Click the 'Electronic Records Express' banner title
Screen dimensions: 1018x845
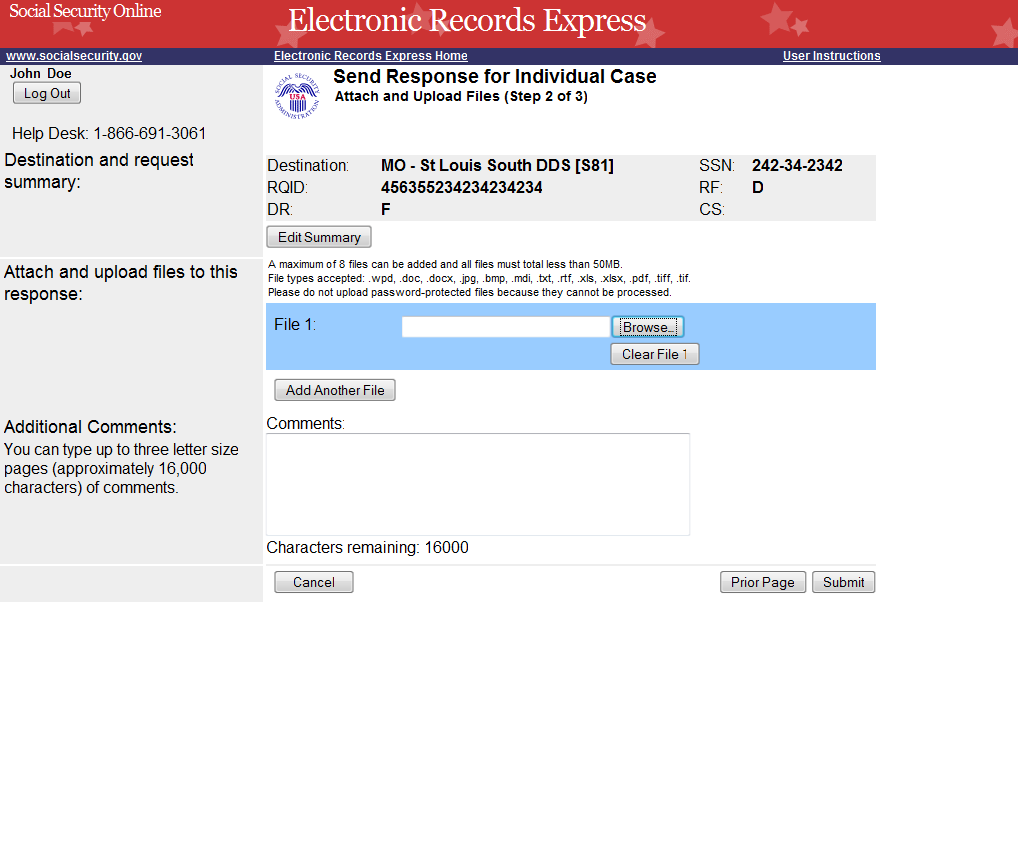467,21
